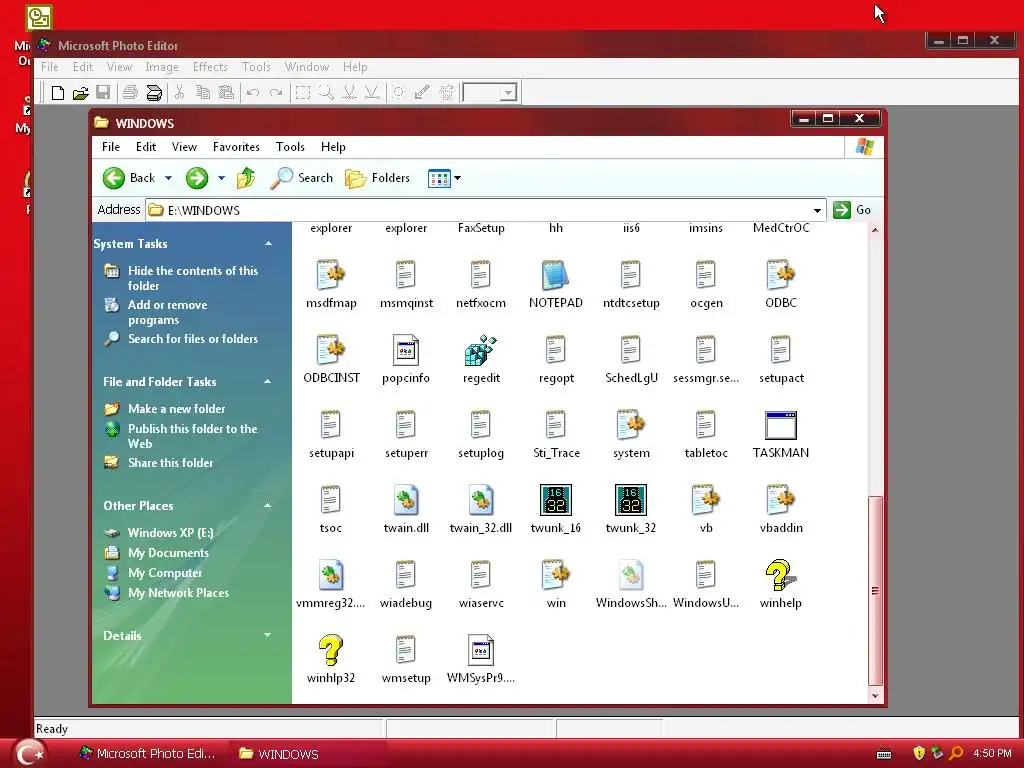Click Redo icon in Photo Editor toolbar
This screenshot has height=768, width=1024.
tap(276, 93)
